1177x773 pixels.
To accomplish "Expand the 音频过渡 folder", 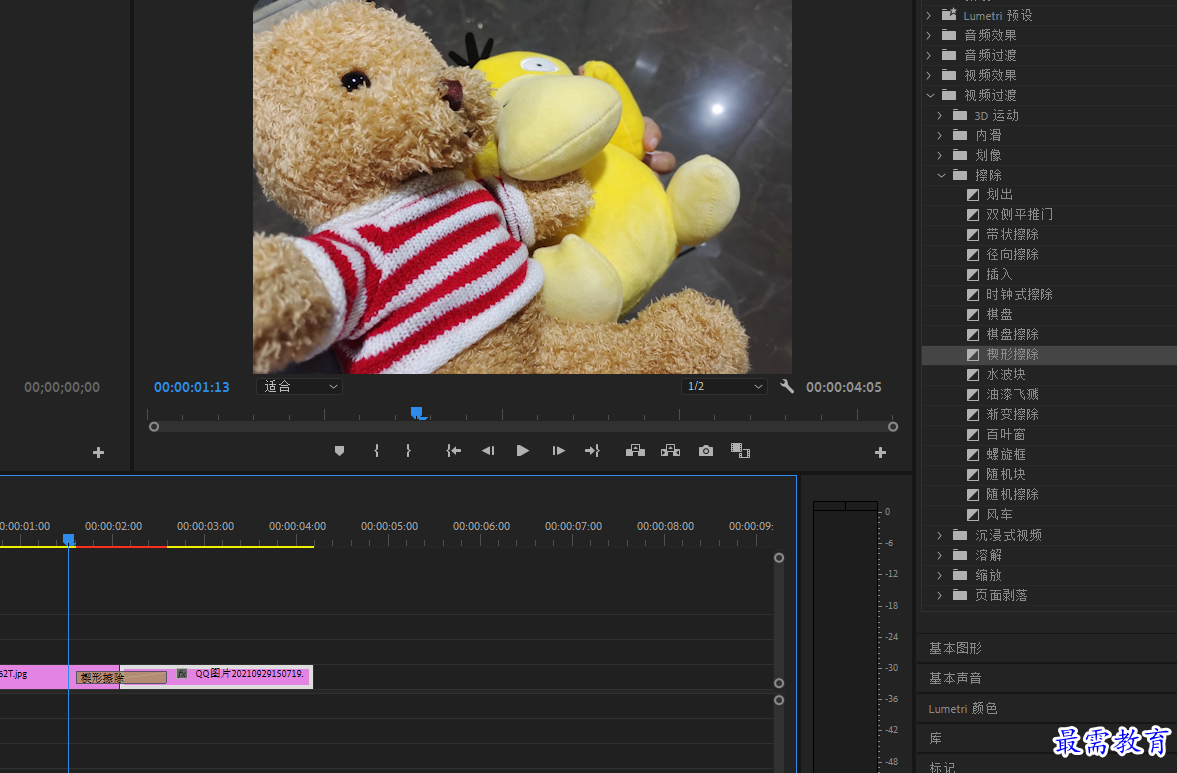I will [x=929, y=56].
